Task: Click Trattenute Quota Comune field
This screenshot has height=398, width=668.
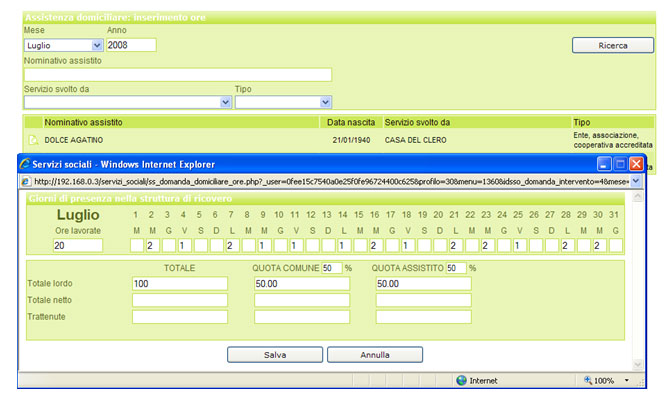Action: [302, 317]
